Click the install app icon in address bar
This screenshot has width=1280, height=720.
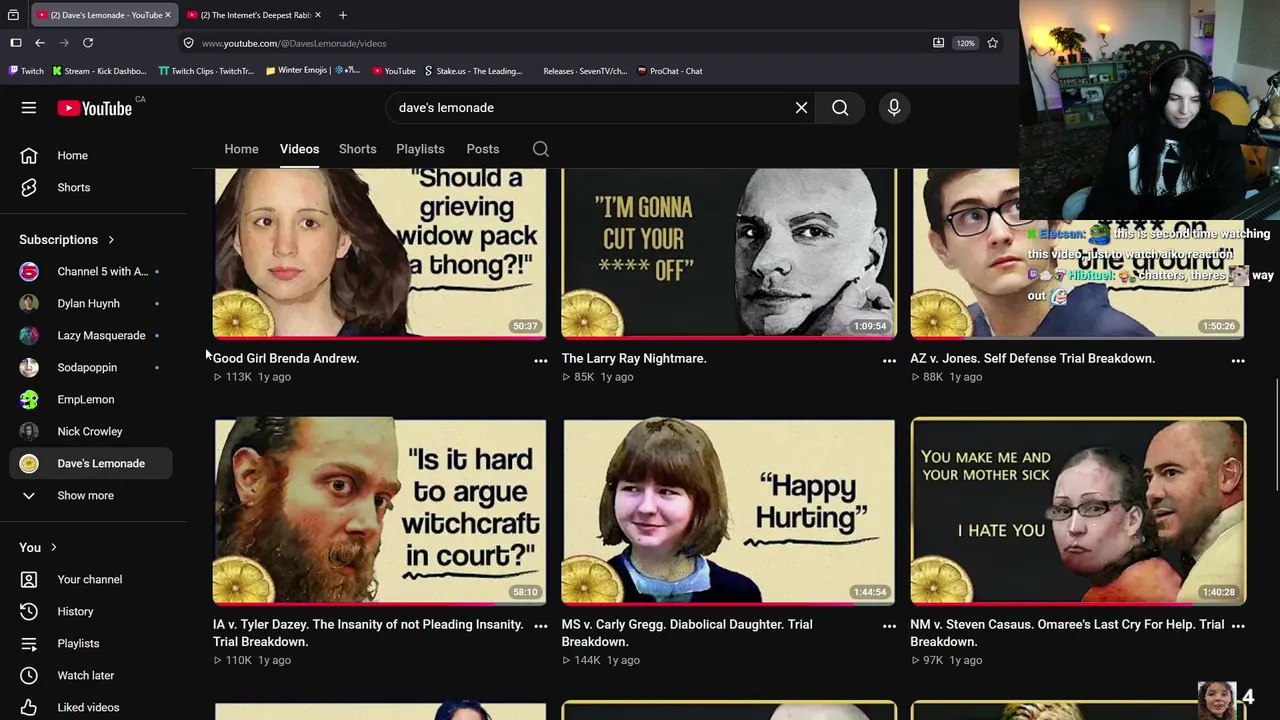point(938,43)
